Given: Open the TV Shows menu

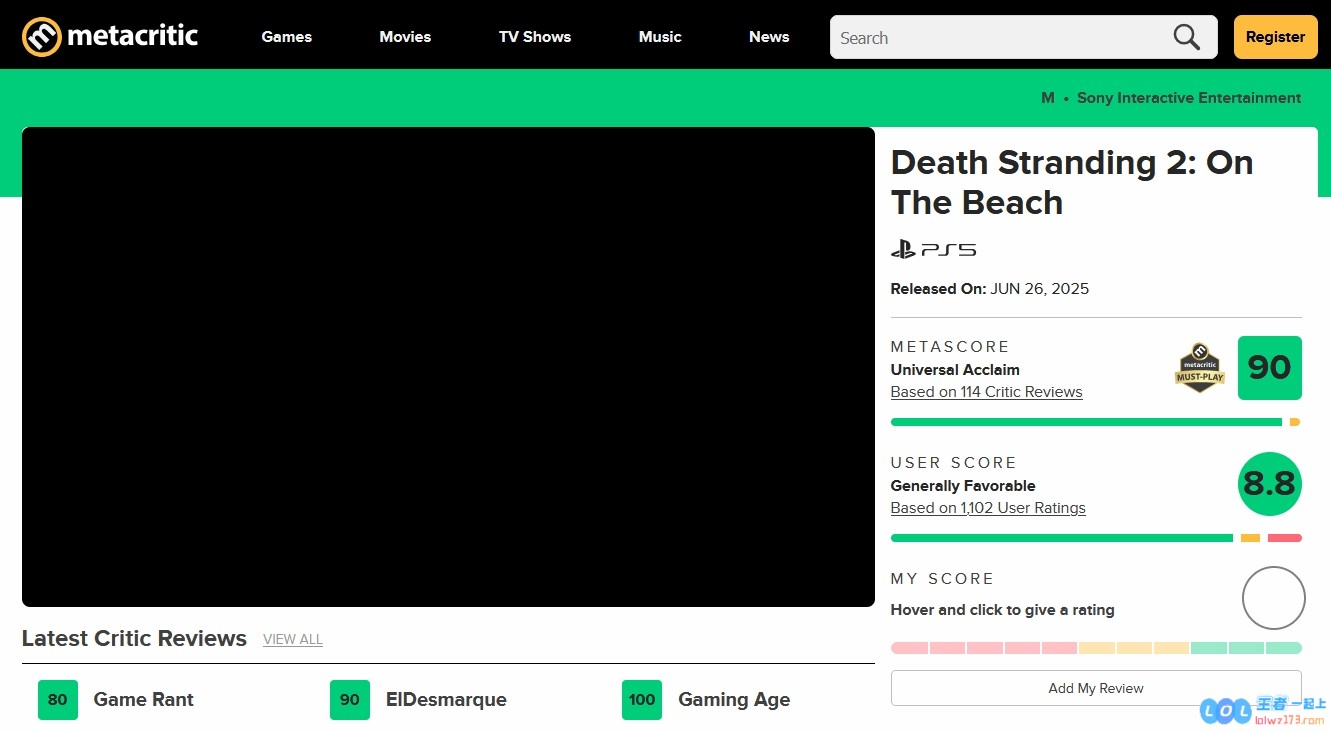Looking at the screenshot, I should 535,37.
